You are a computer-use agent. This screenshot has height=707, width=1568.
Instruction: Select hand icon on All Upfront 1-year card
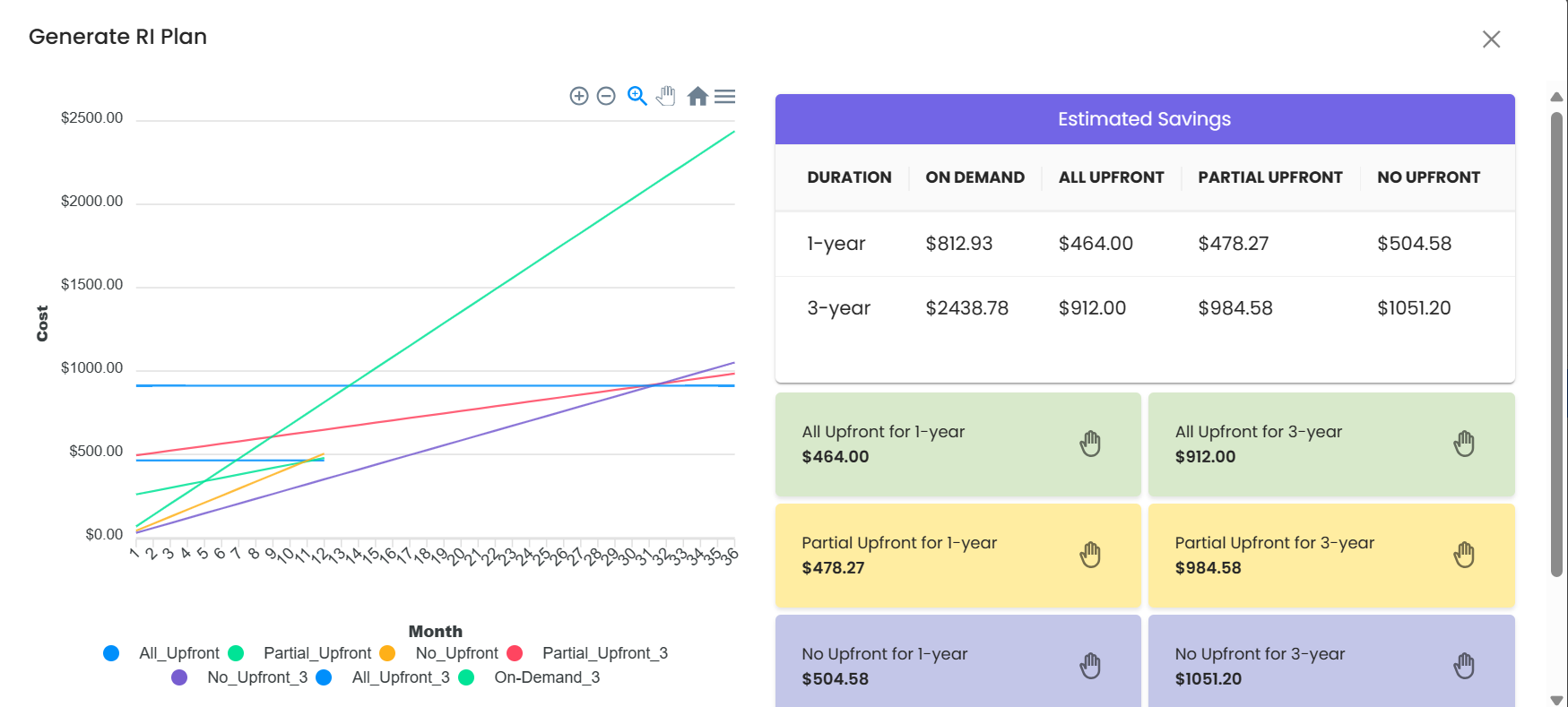pos(1090,444)
